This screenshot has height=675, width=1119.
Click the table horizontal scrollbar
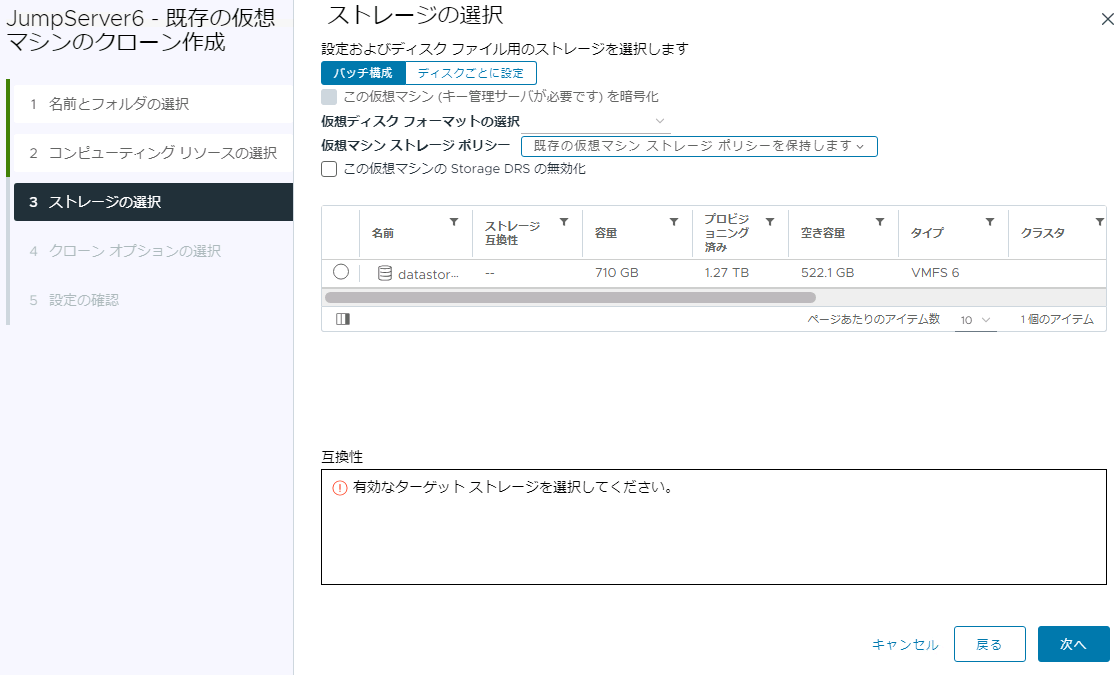[570, 298]
